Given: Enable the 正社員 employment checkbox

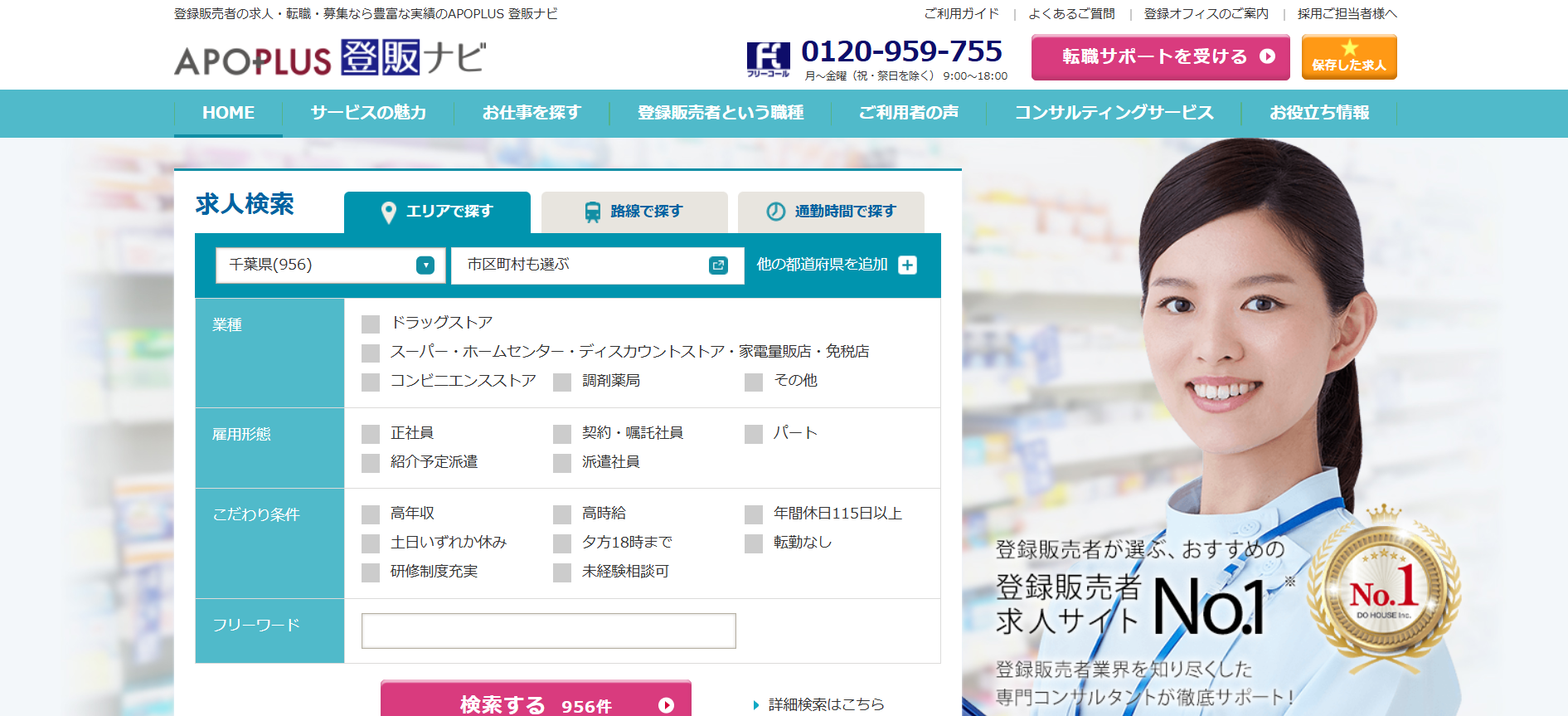Looking at the screenshot, I should coord(371,434).
